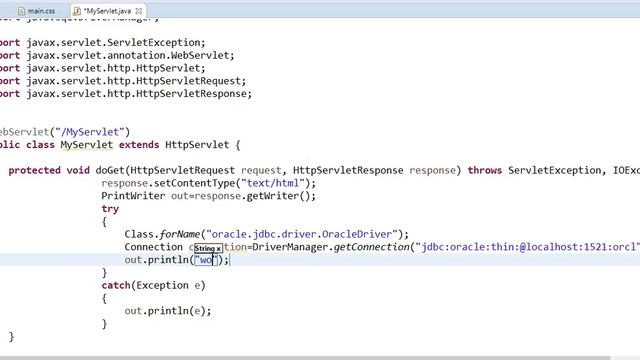The height and width of the screenshot is (360, 640).
Task: Click the 'String x' parameter hint tooltip
Action: pos(208,248)
